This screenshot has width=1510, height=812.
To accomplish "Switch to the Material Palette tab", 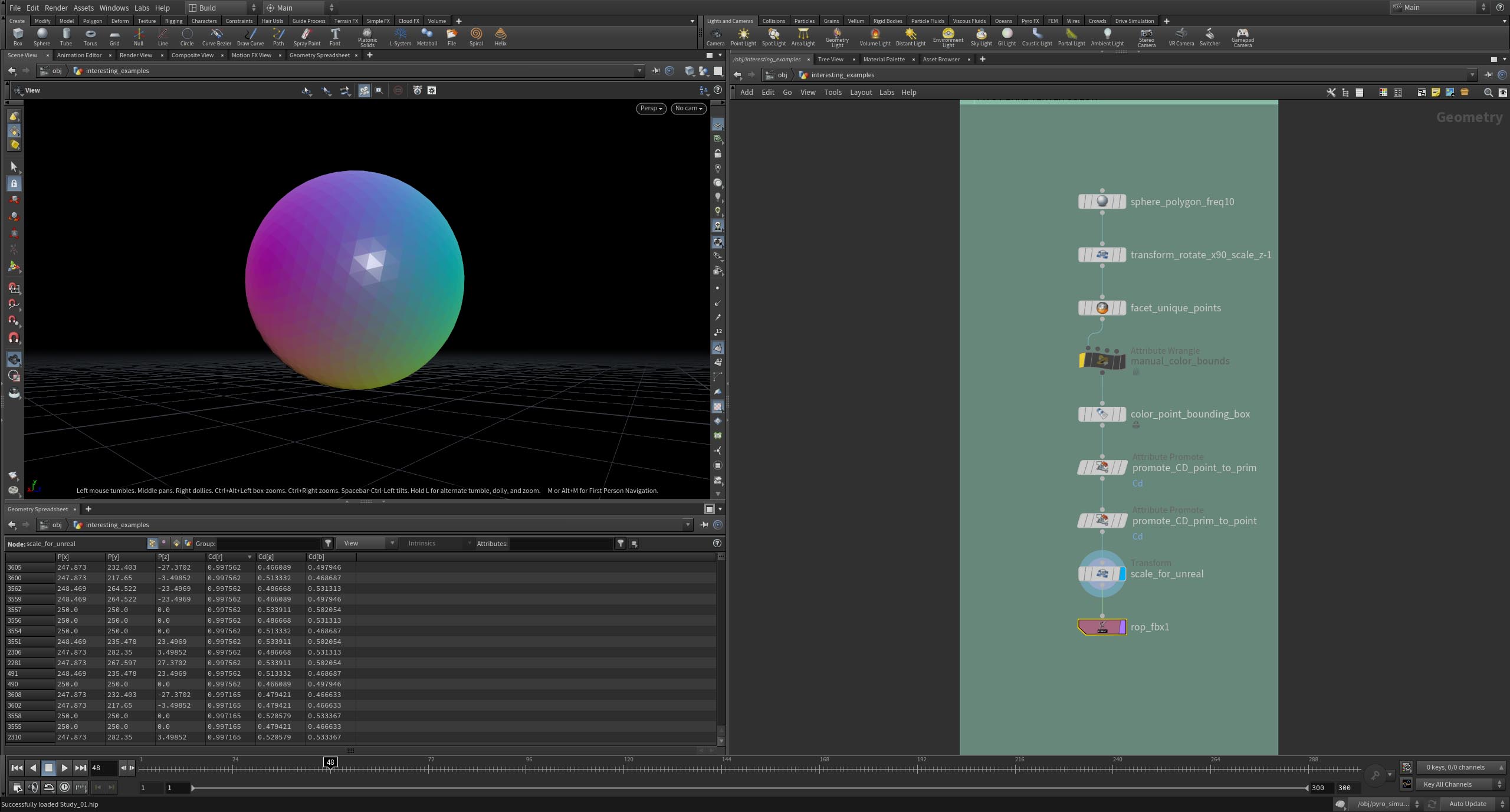I will coord(884,59).
